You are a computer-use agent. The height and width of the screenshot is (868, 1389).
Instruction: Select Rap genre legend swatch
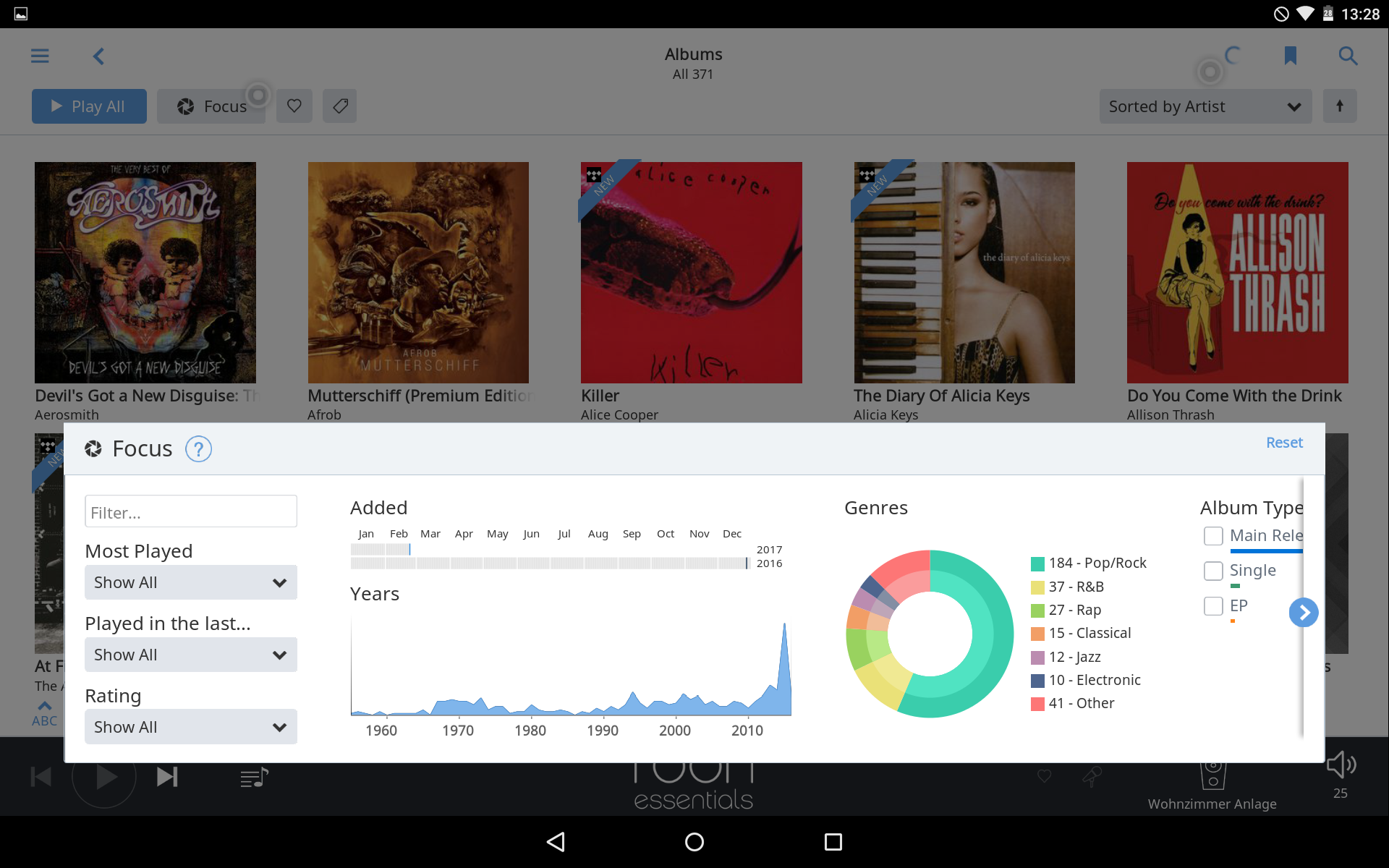pos(1037,610)
